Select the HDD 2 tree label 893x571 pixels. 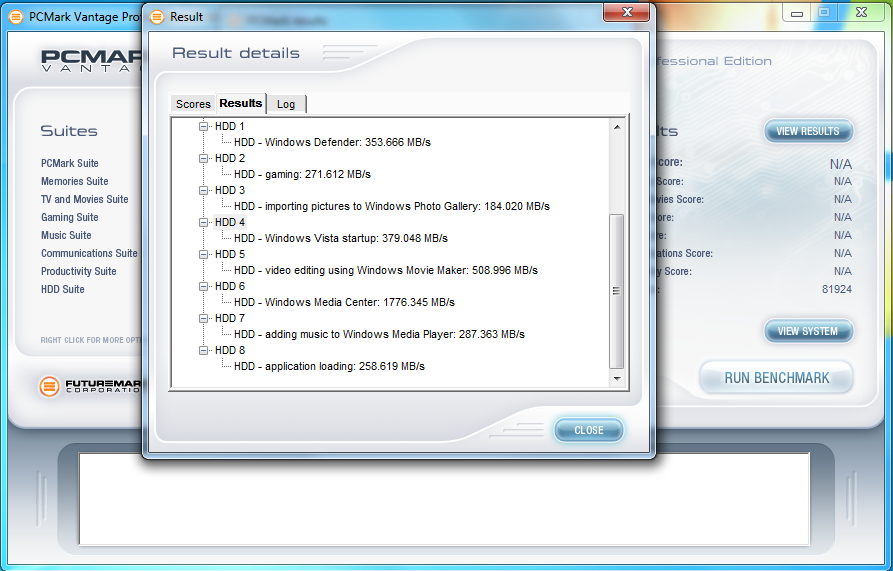coord(230,158)
